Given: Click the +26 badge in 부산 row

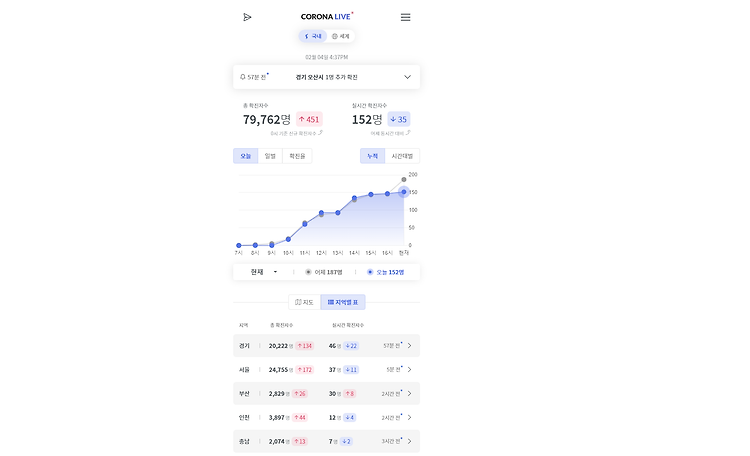Looking at the screenshot, I should [x=299, y=393].
